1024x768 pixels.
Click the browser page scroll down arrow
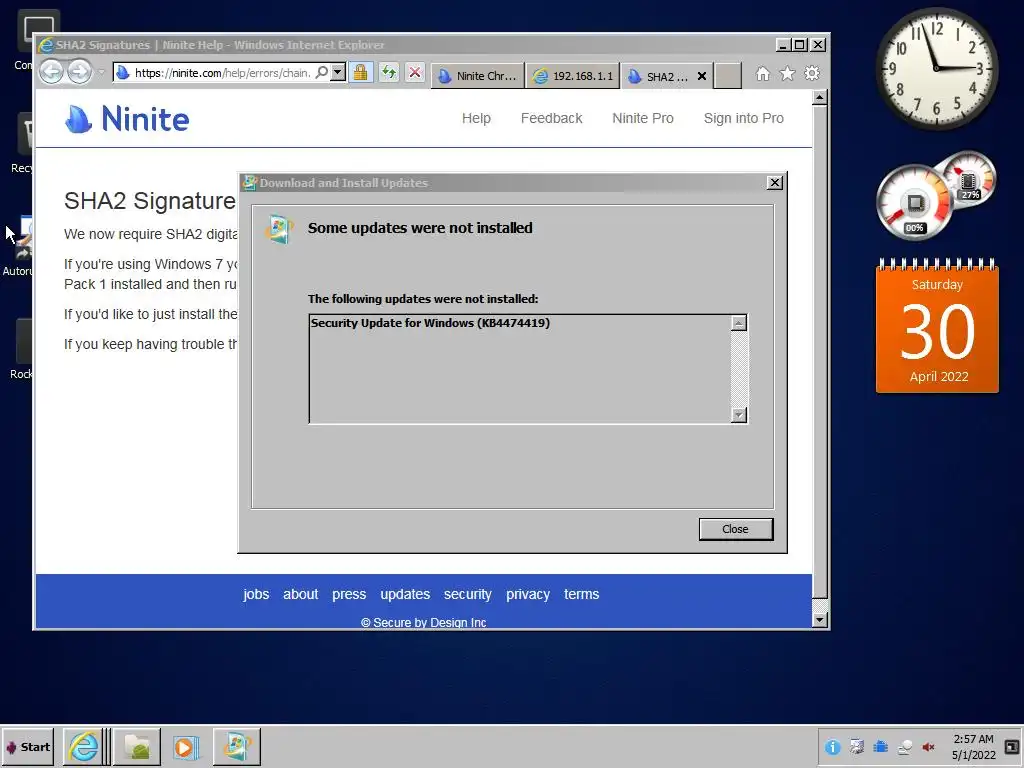(x=820, y=620)
